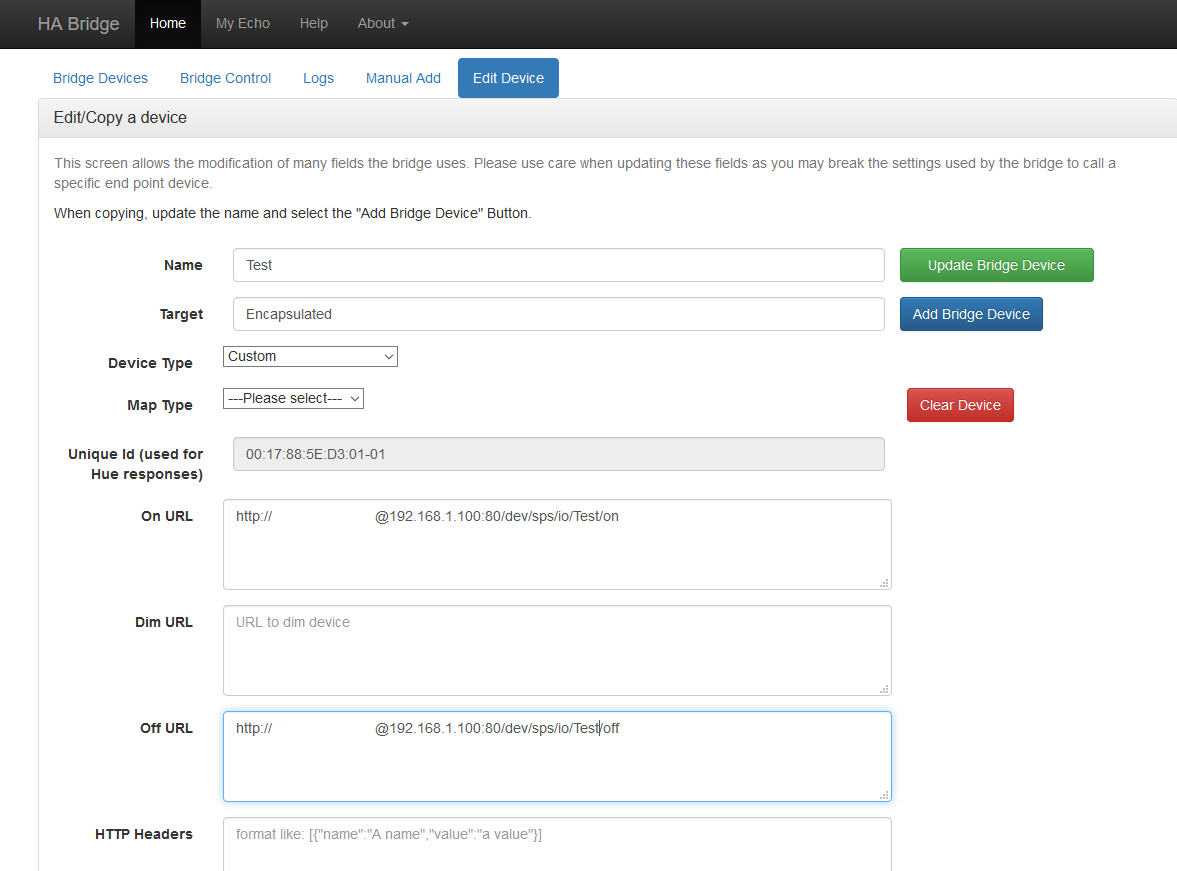This screenshot has width=1177, height=871.
Task: Open the Map Type dropdown
Action: [293, 398]
